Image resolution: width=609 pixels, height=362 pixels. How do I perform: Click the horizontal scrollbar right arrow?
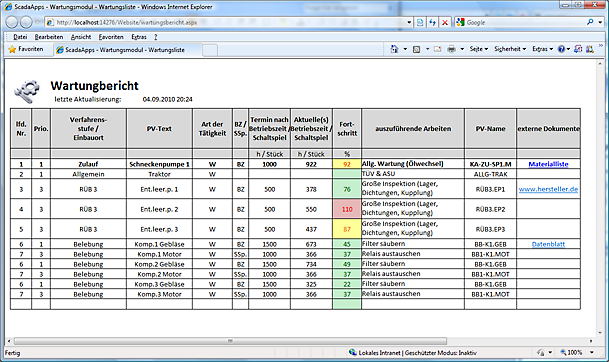(x=591, y=341)
